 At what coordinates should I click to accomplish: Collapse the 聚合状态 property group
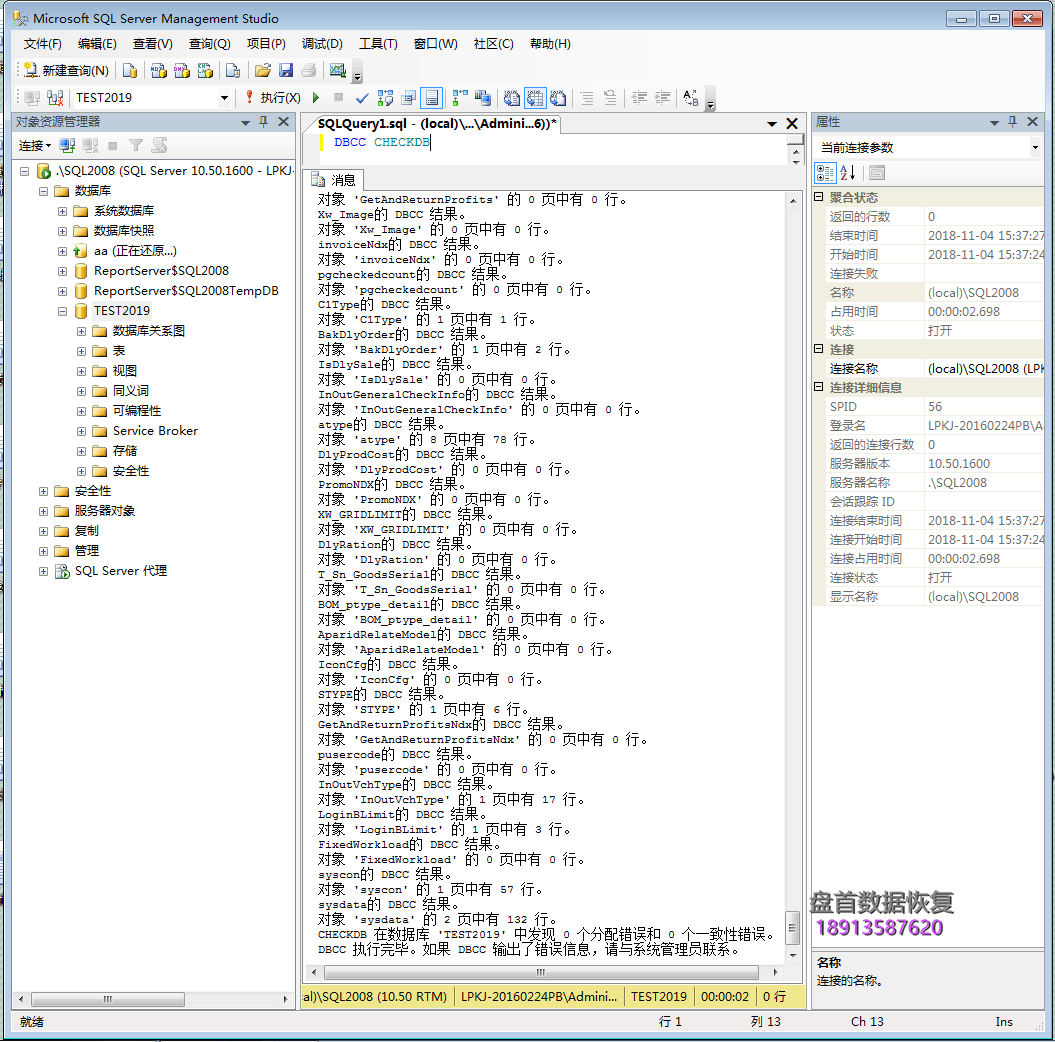[819, 197]
